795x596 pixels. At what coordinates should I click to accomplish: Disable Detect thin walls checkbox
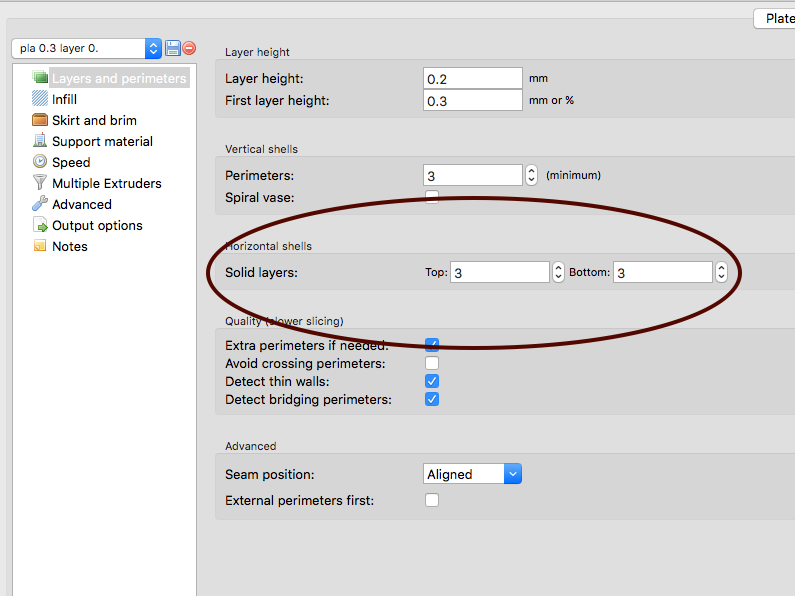[432, 381]
